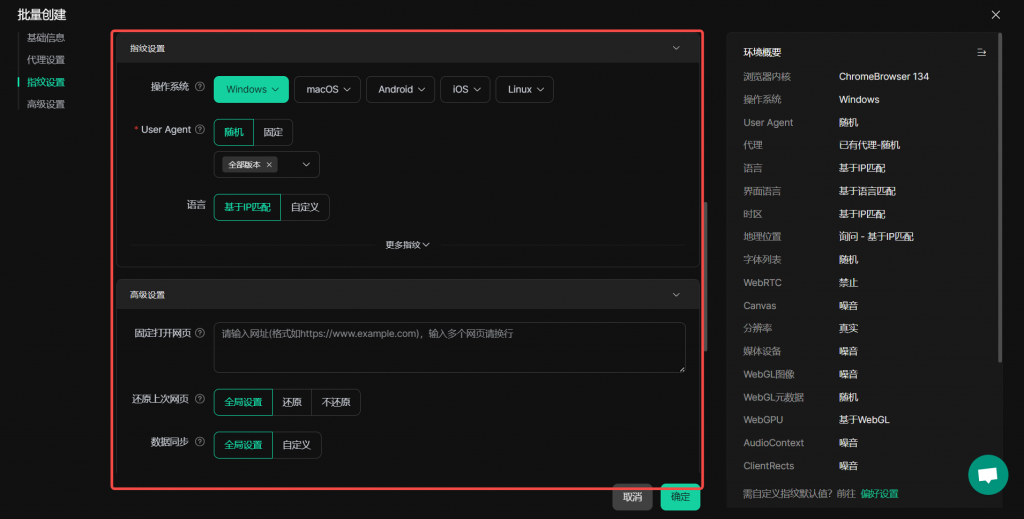Select 自定义 for 语言
1024x519 pixels.
pyautogui.click(x=304, y=207)
